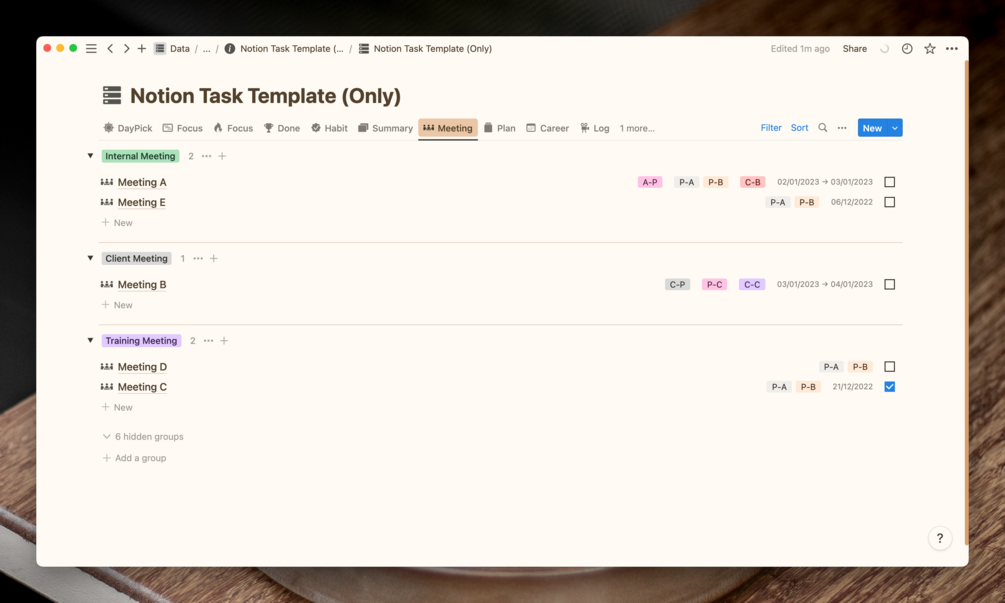This screenshot has width=1005, height=603.
Task: Click the red C-B tag on Meeting A
Action: click(752, 182)
